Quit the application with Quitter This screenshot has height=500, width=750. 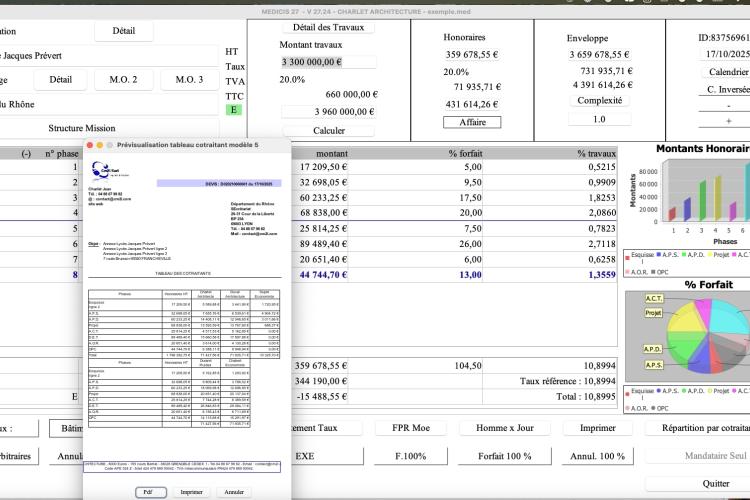pos(698,483)
